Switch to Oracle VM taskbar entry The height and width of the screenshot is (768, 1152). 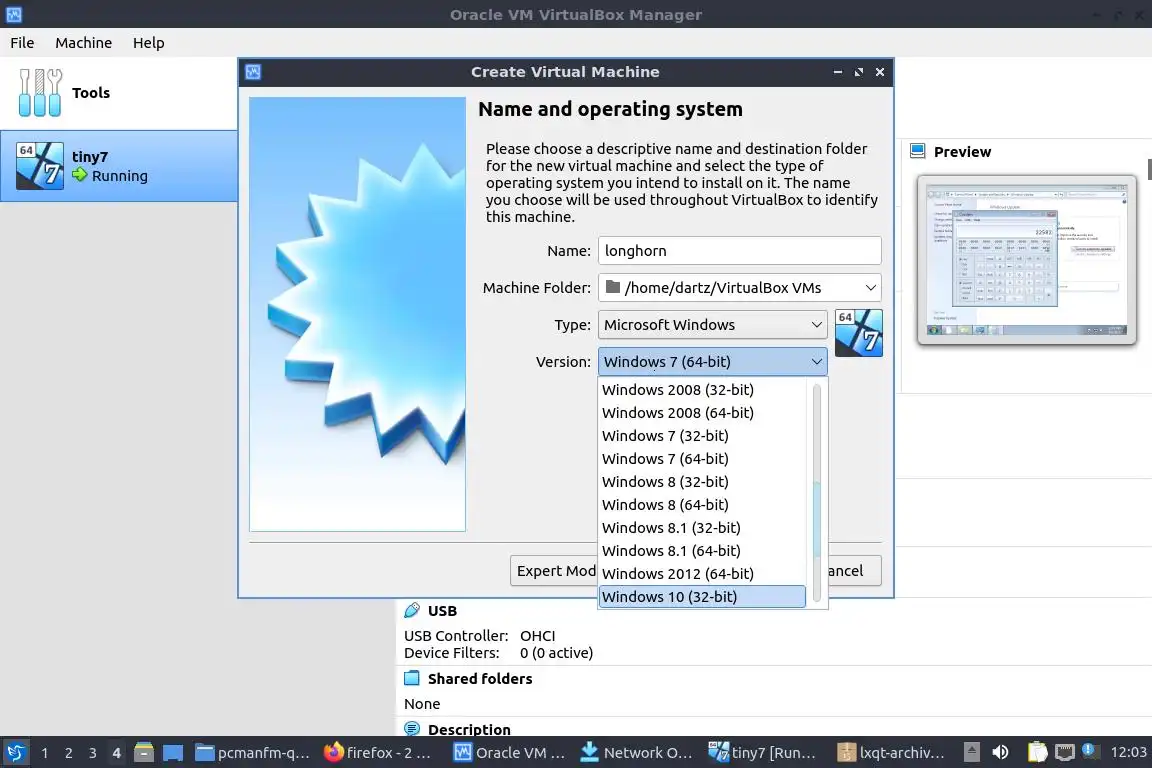pyautogui.click(x=510, y=753)
